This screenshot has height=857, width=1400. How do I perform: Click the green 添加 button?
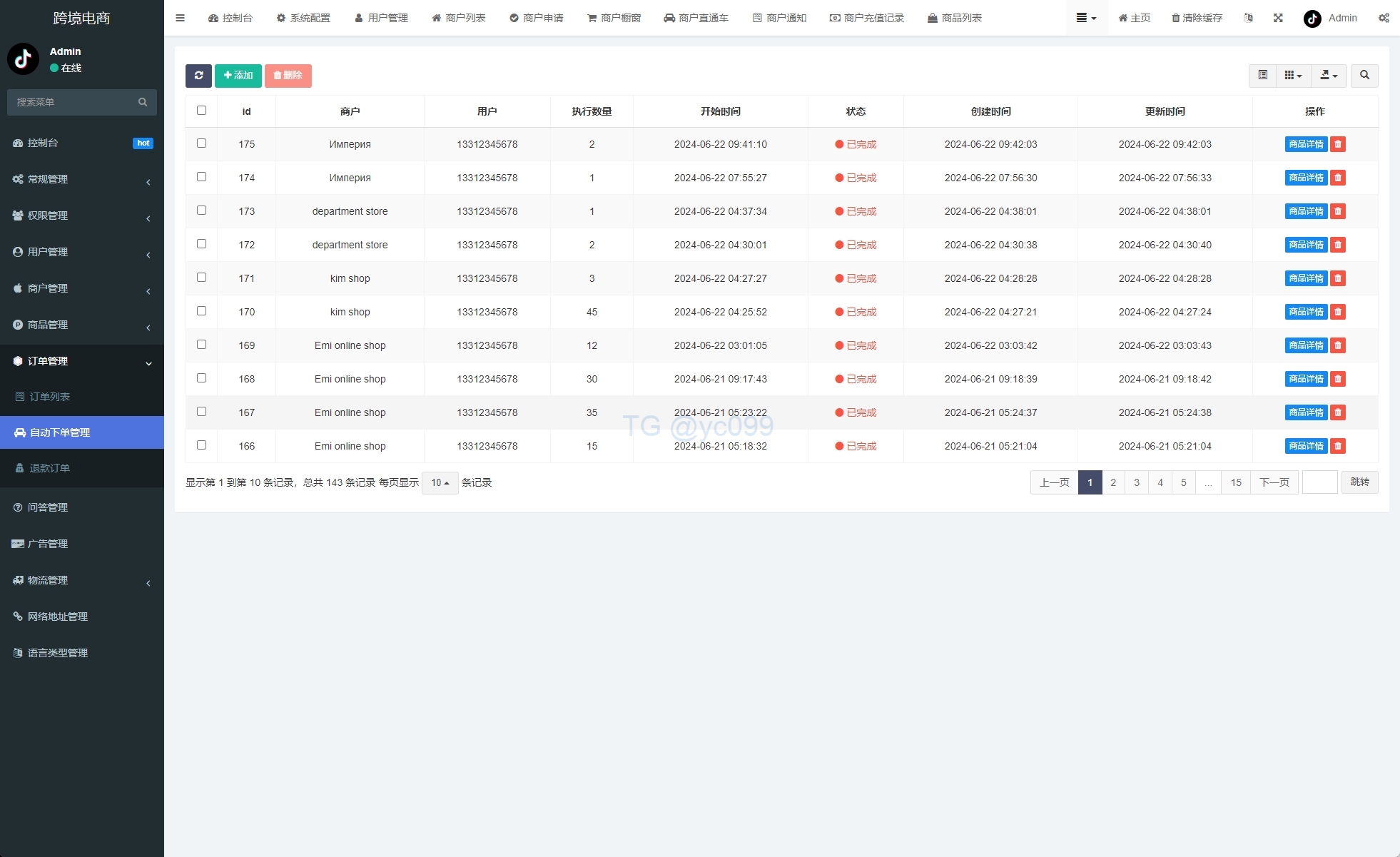pos(238,76)
